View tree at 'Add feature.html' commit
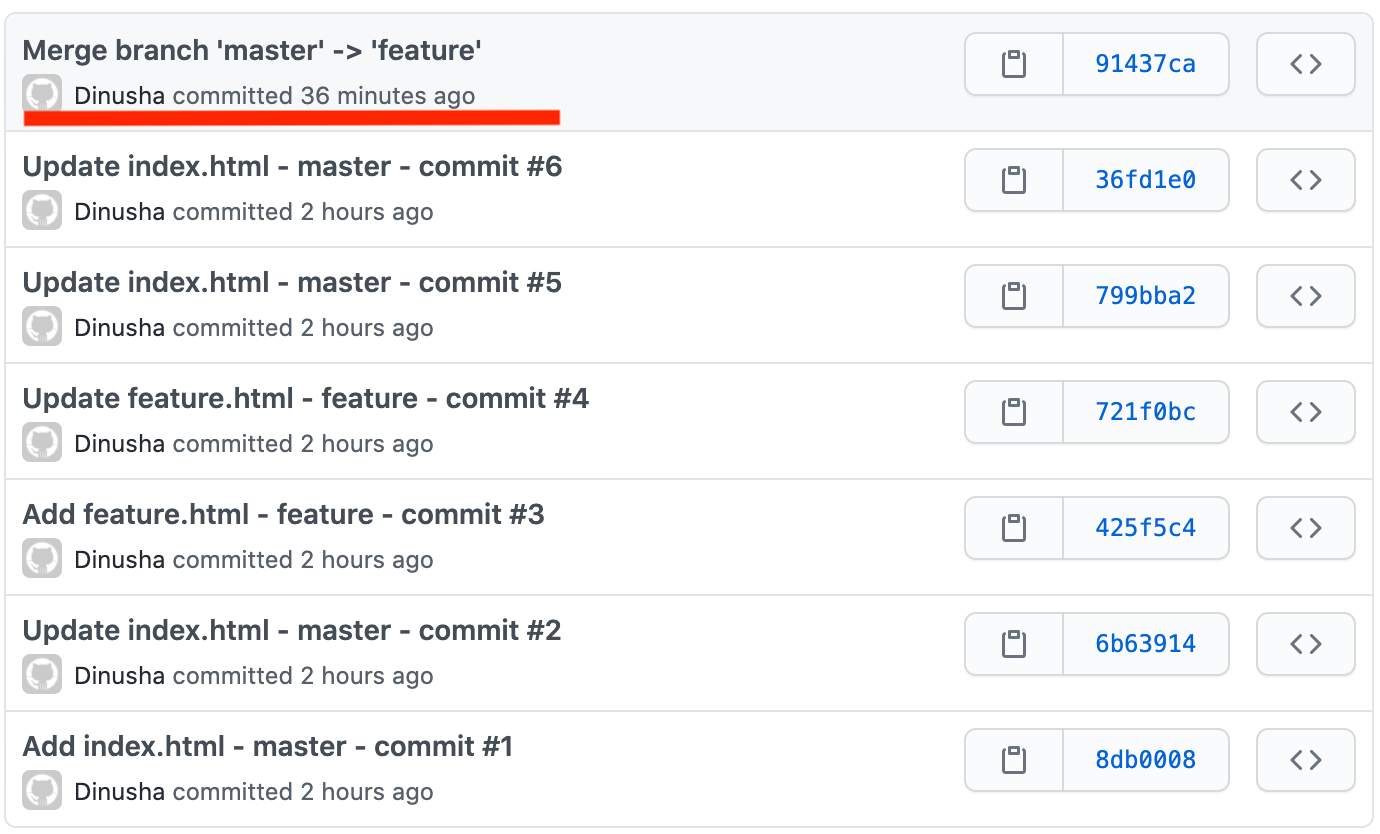 click(1305, 528)
